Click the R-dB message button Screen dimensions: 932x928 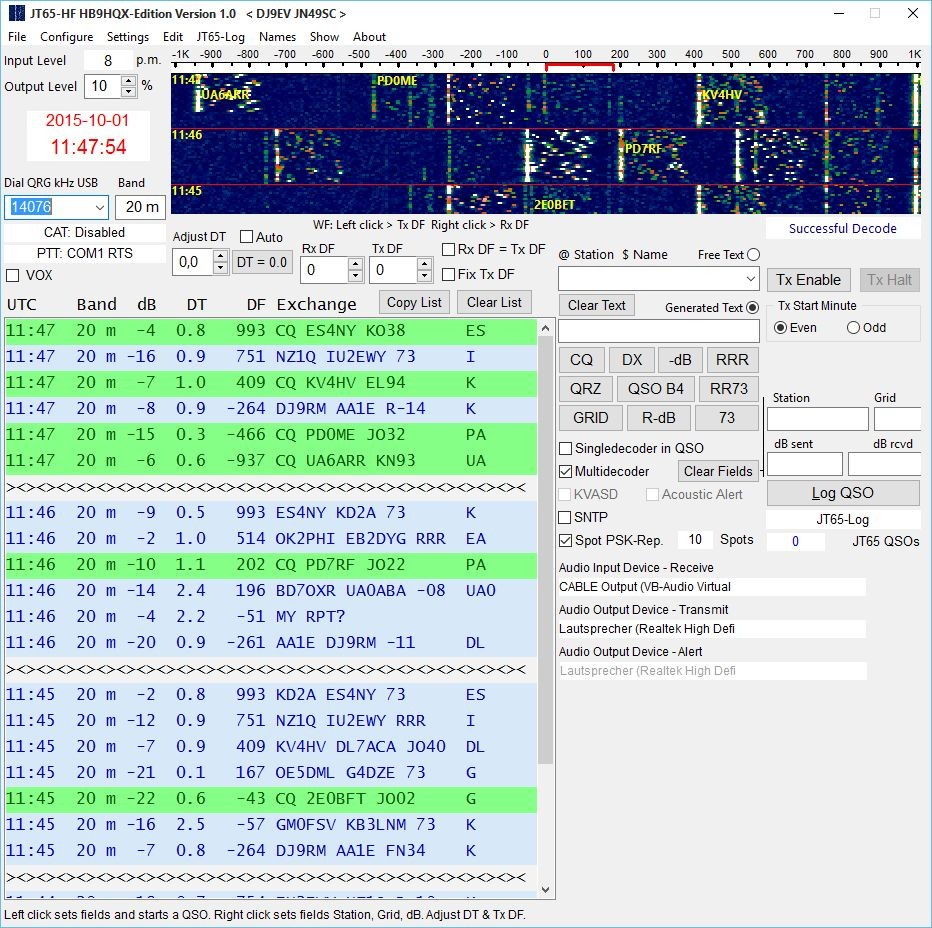pos(659,418)
